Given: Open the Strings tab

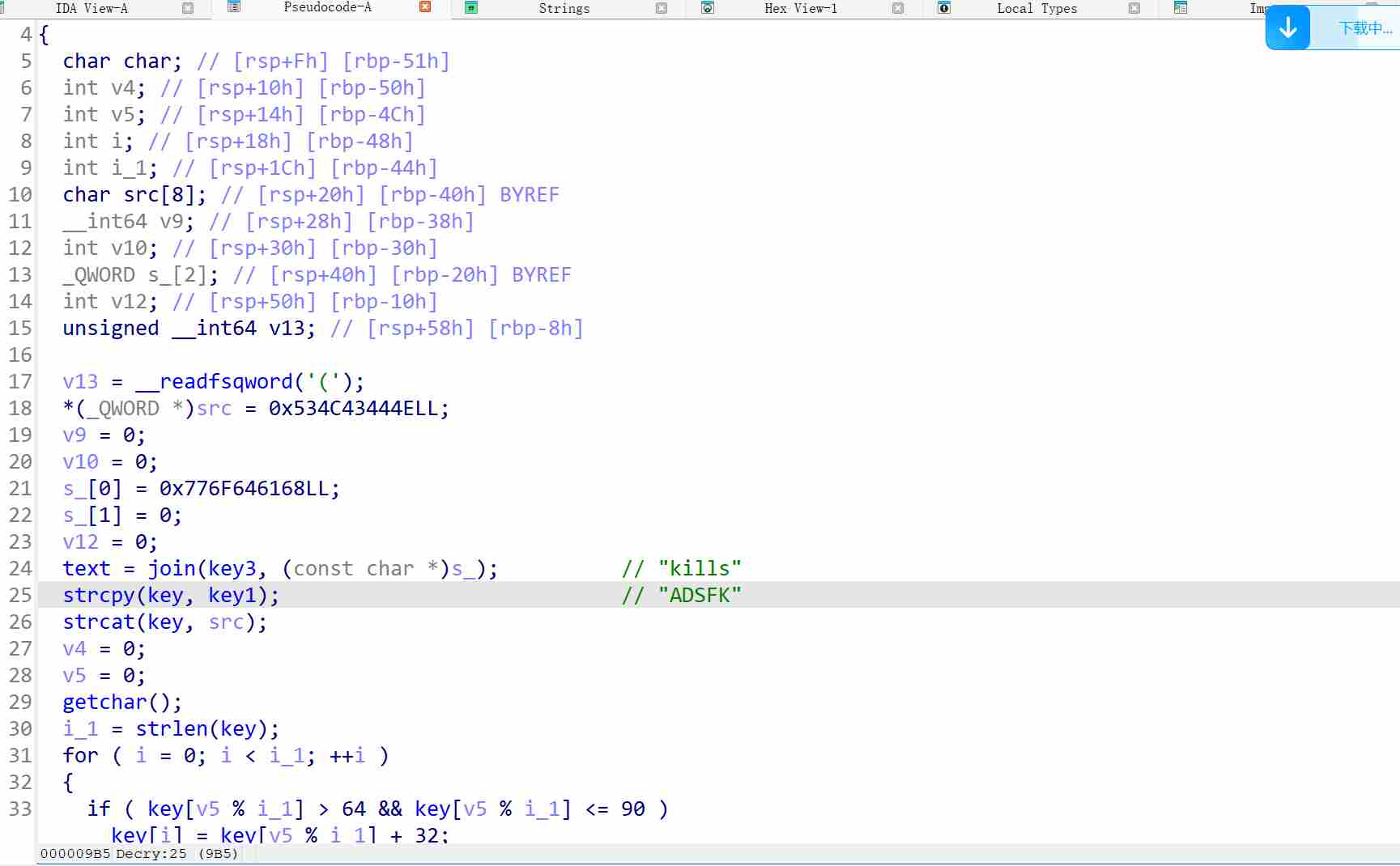Looking at the screenshot, I should tap(564, 8).
